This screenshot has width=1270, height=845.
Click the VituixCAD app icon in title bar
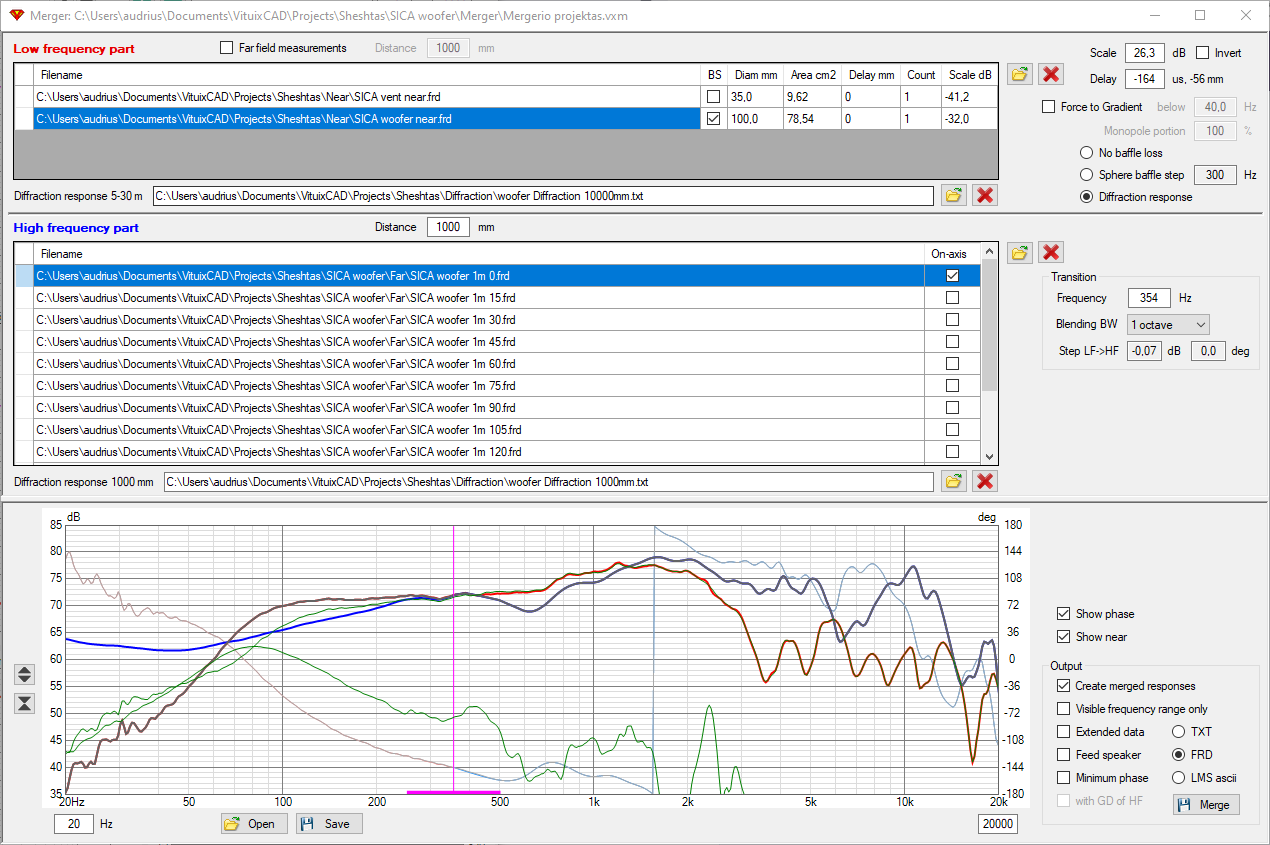(17, 16)
